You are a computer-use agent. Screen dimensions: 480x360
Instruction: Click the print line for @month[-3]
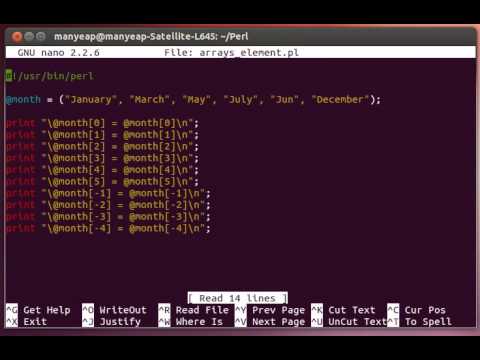point(108,217)
